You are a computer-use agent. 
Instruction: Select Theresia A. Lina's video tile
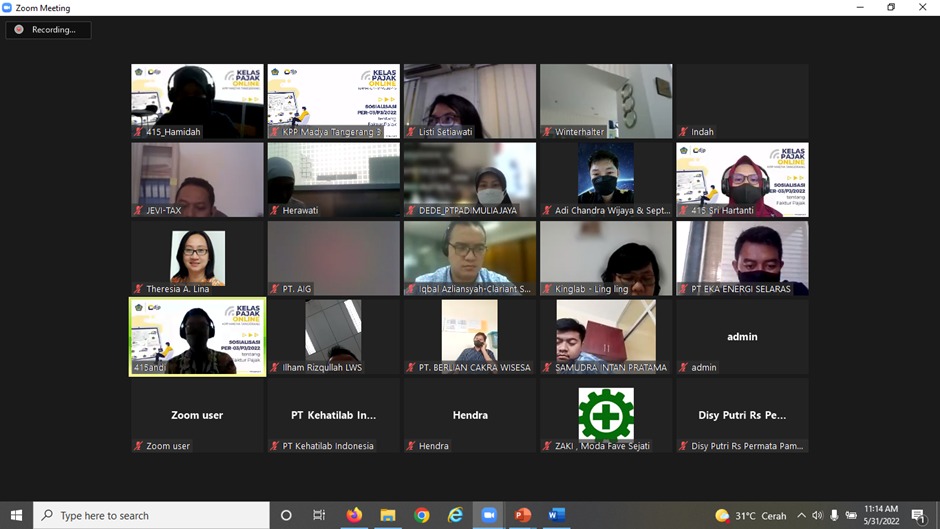coord(197,258)
